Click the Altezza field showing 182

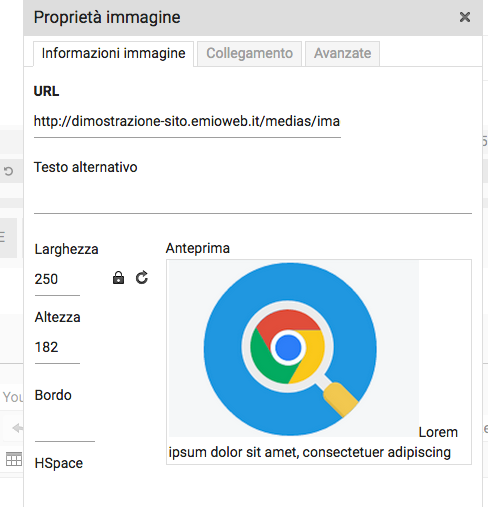tap(57, 348)
